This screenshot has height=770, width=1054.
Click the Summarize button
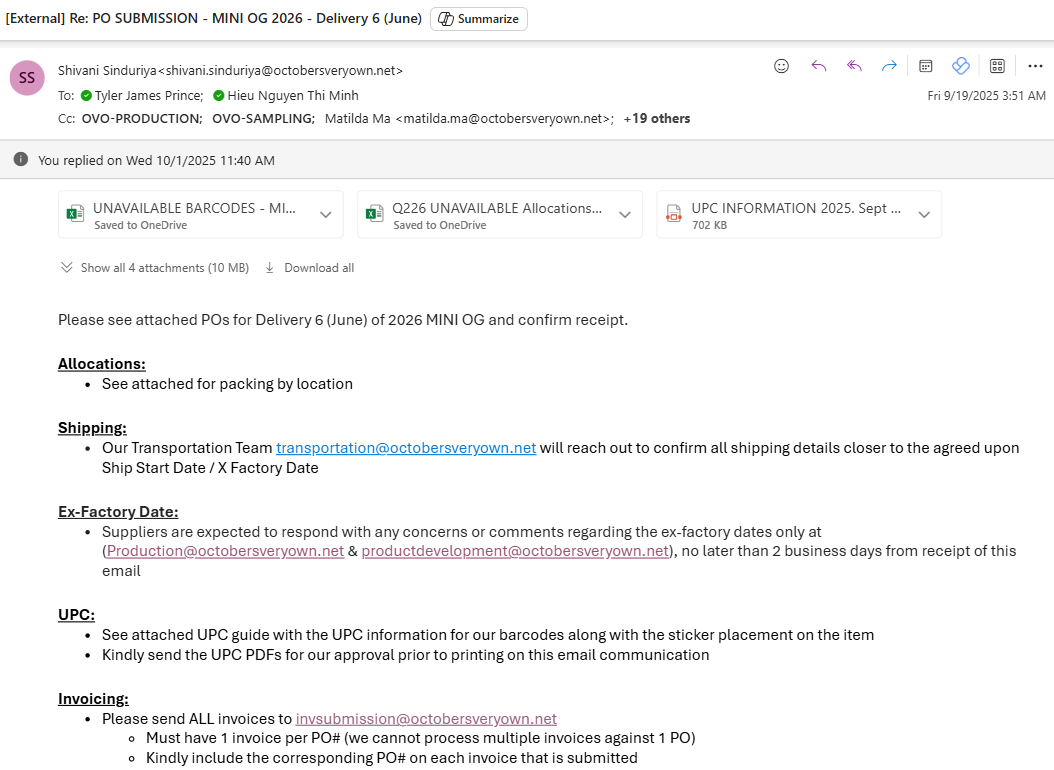[479, 19]
